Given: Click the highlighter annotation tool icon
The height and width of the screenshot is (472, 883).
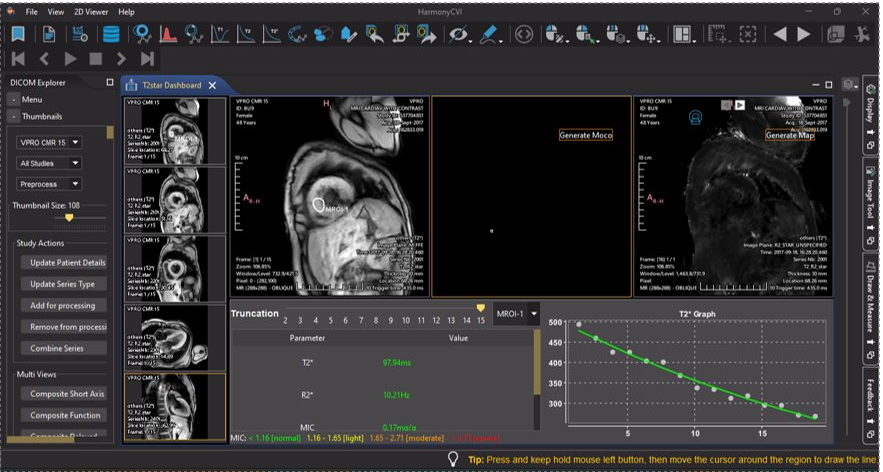Looking at the screenshot, I should click(488, 35).
